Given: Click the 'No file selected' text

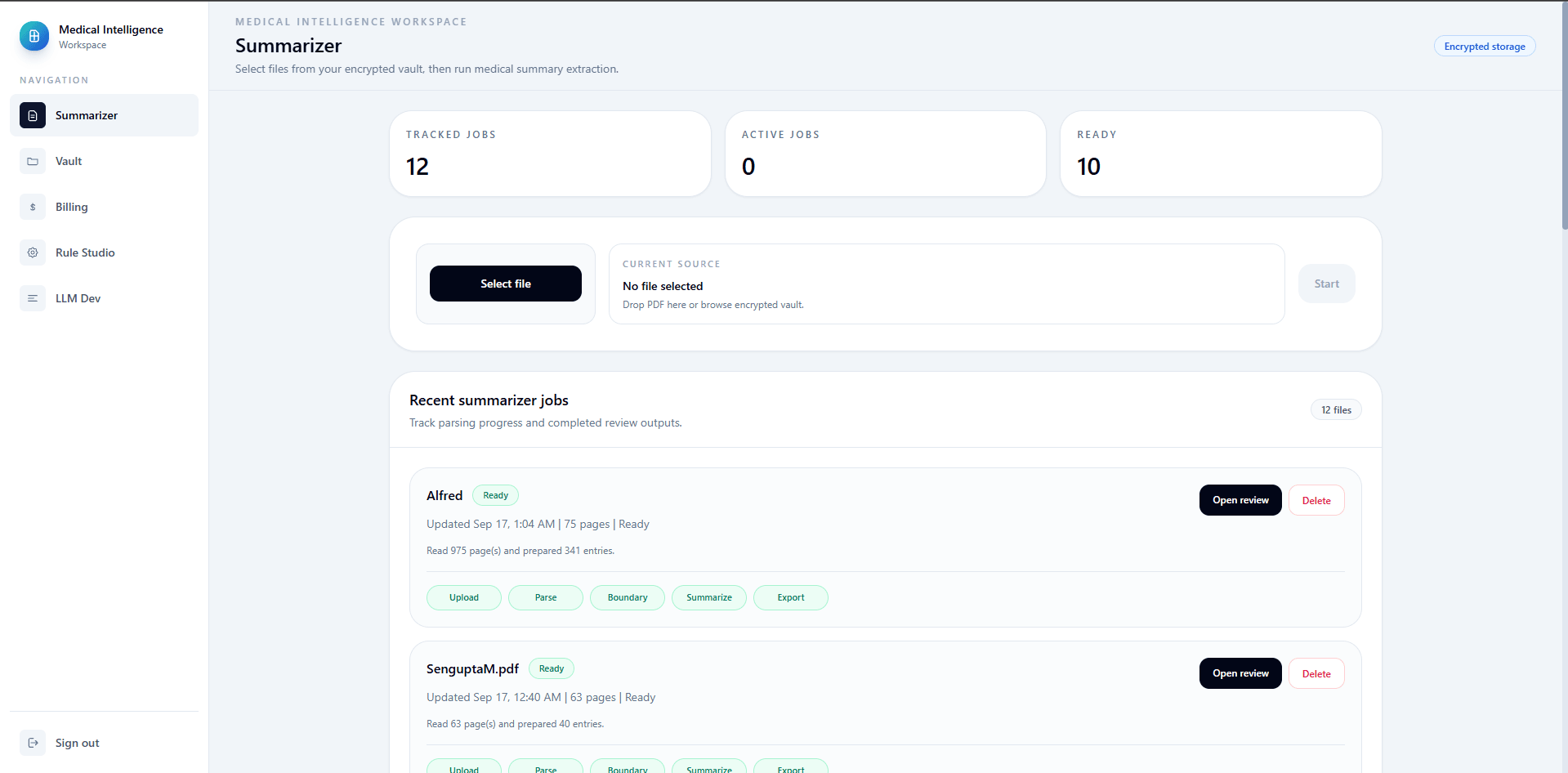Looking at the screenshot, I should coord(663,286).
